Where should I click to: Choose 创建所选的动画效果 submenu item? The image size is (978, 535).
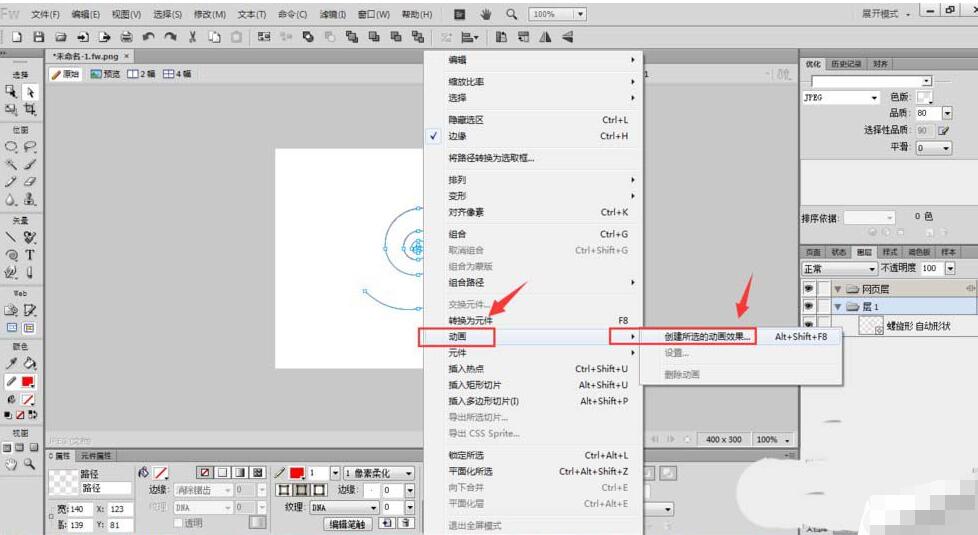pos(707,337)
